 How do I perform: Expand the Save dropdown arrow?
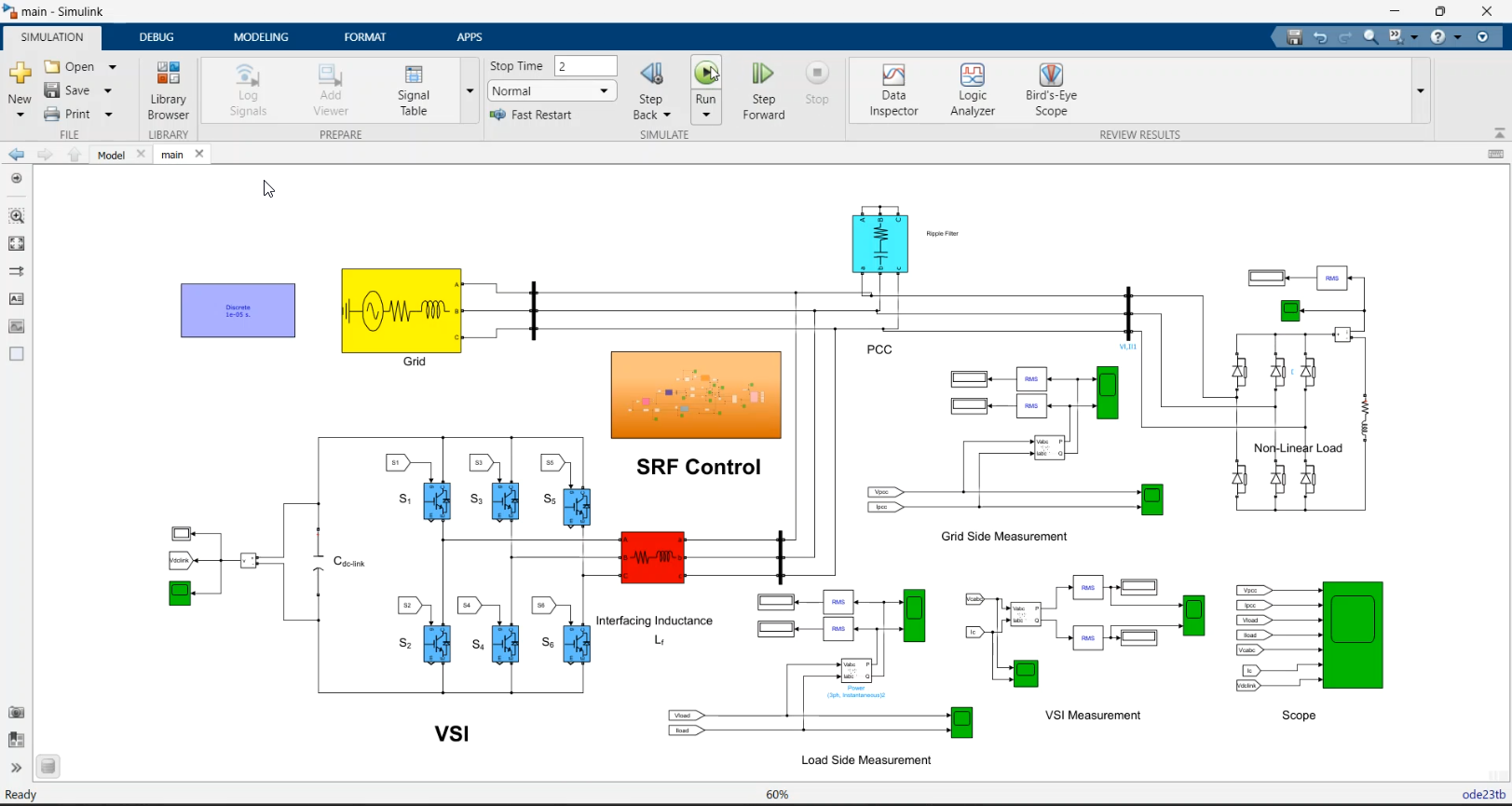coord(109,90)
